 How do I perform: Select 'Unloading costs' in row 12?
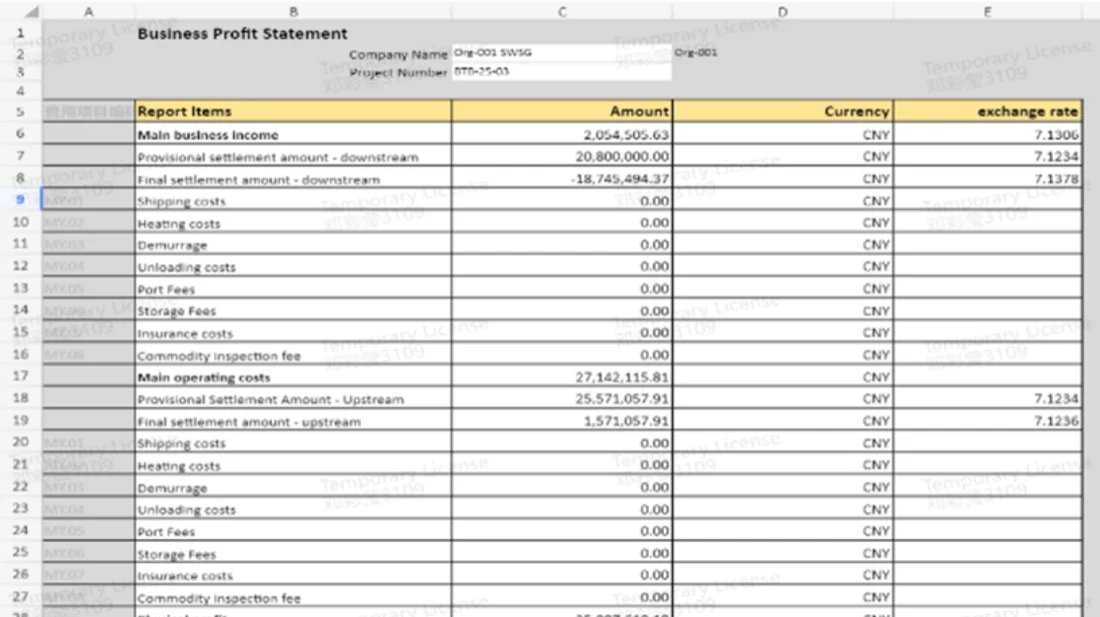click(293, 267)
